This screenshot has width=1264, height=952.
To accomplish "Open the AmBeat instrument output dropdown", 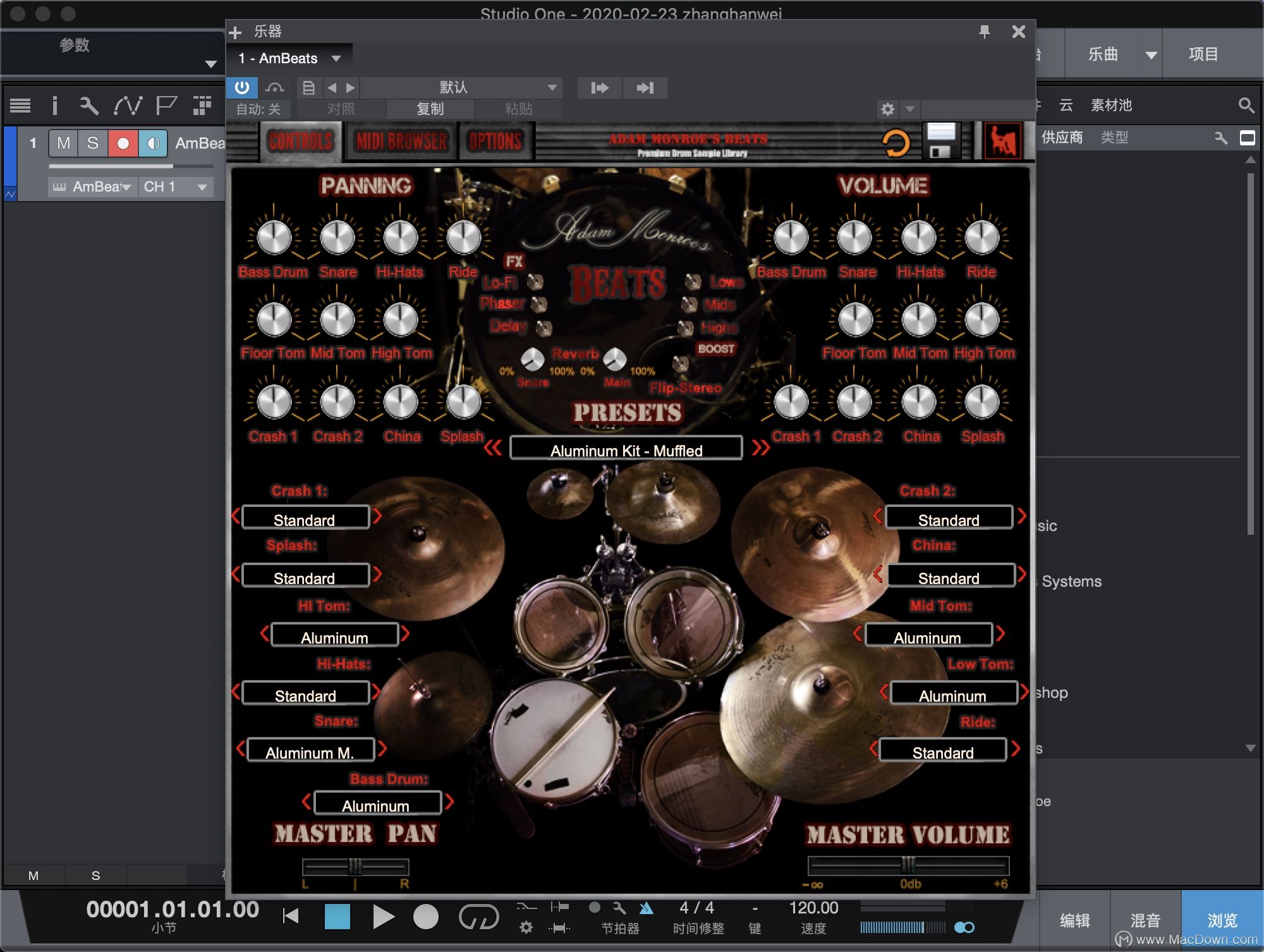I will (x=93, y=187).
